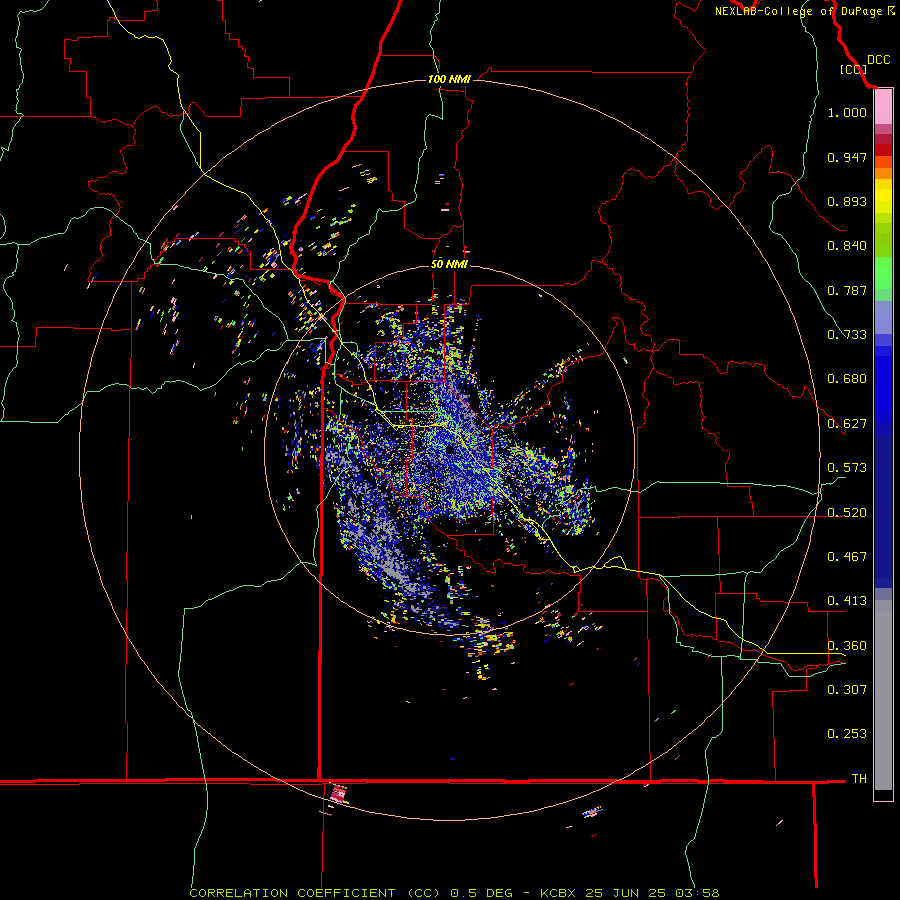The image size is (900, 900).
Task: Click the 0.573 scale value
Action: [x=847, y=467]
